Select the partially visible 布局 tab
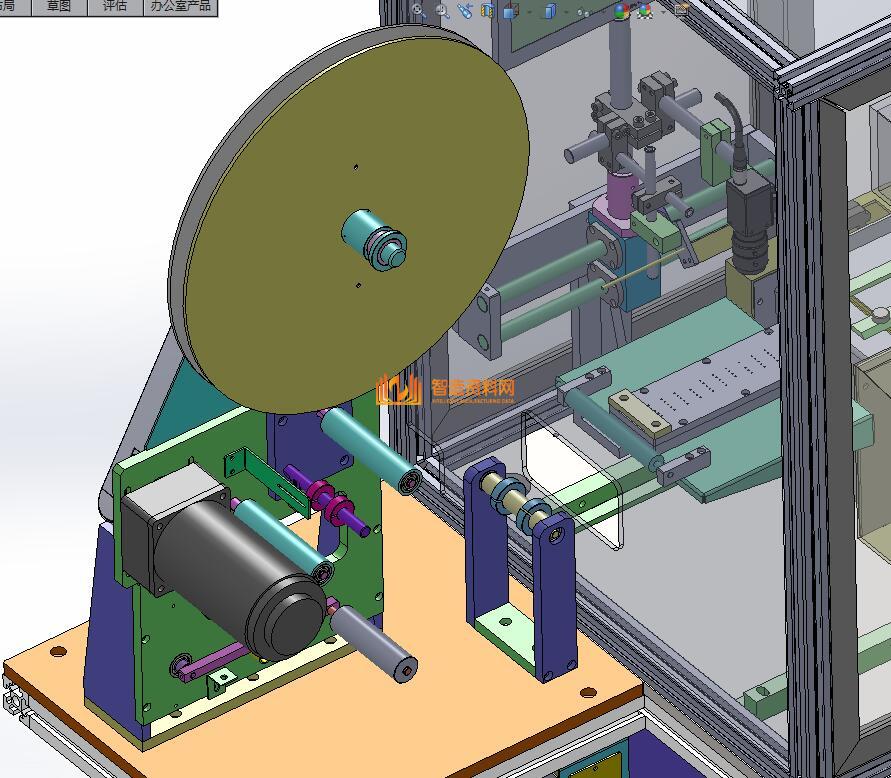The width and height of the screenshot is (891, 778). [9, 6]
